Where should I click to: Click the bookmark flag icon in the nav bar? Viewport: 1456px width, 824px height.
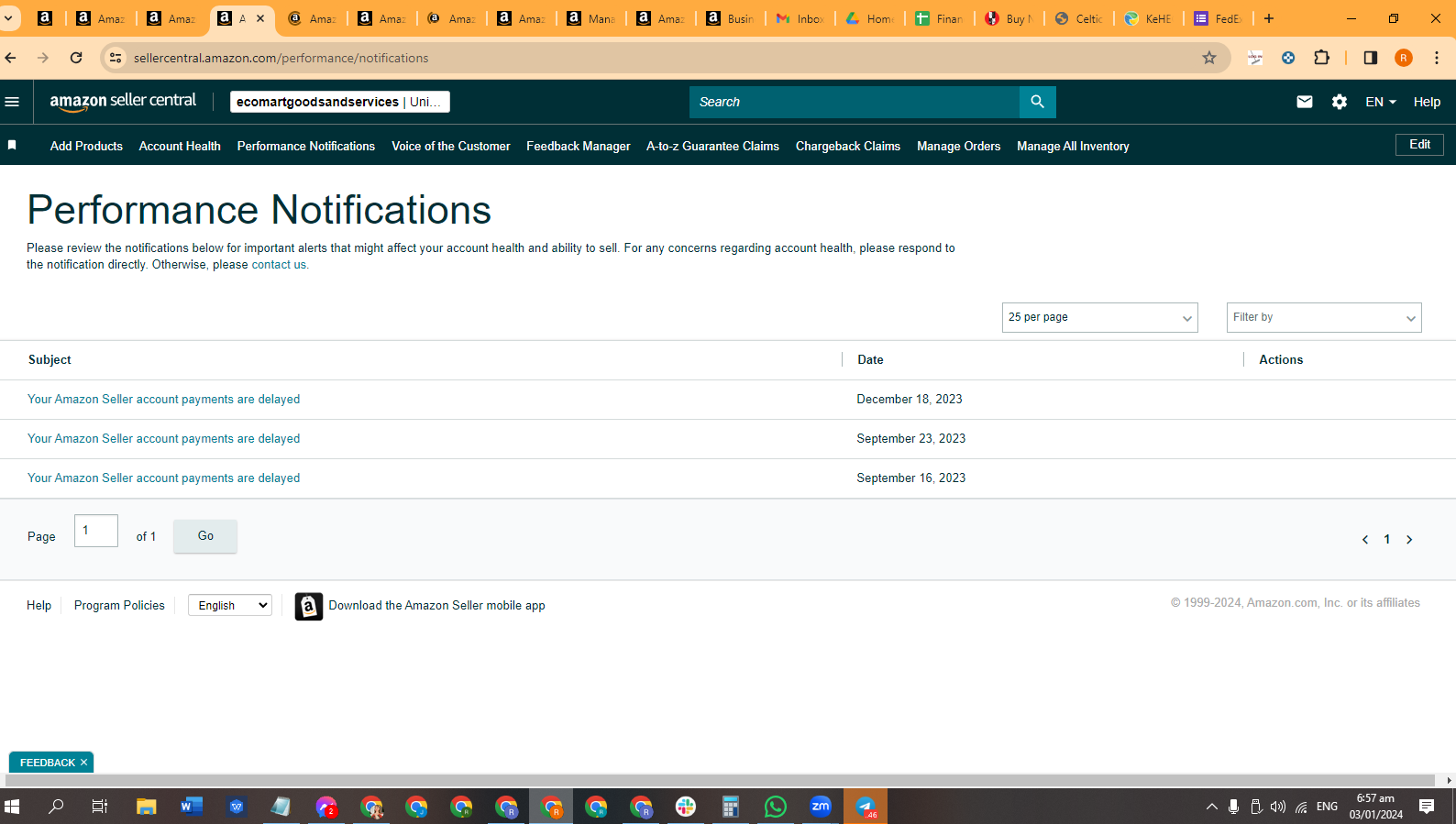tap(12, 146)
